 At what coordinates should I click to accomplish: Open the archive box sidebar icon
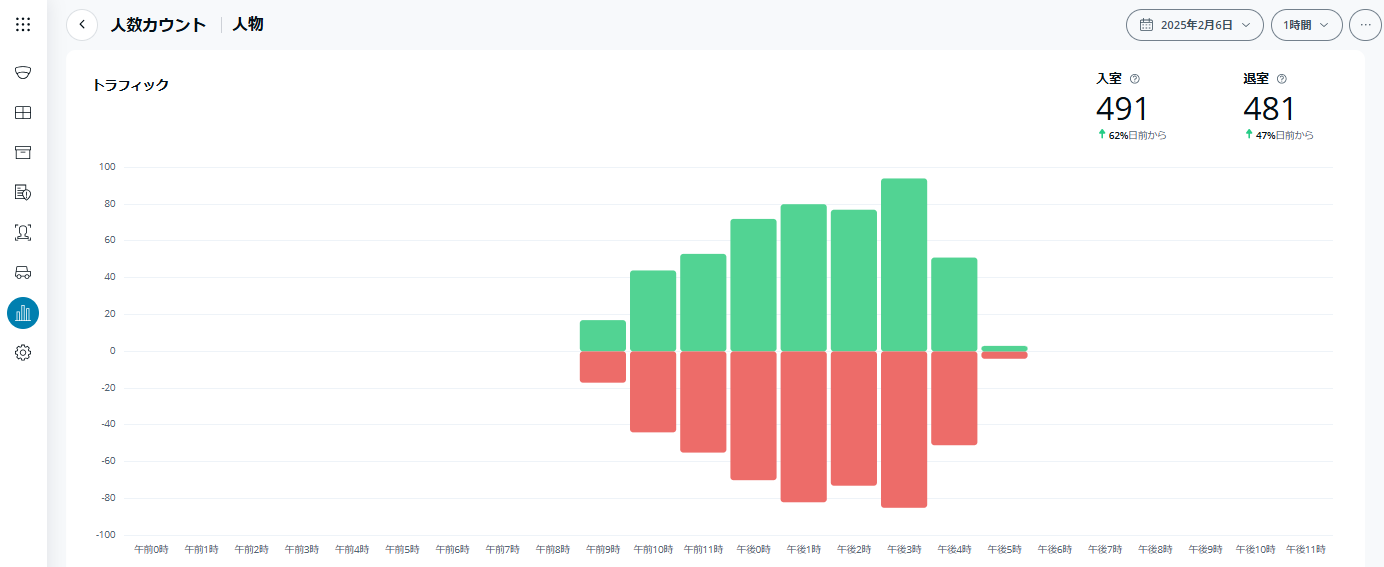pos(23,152)
